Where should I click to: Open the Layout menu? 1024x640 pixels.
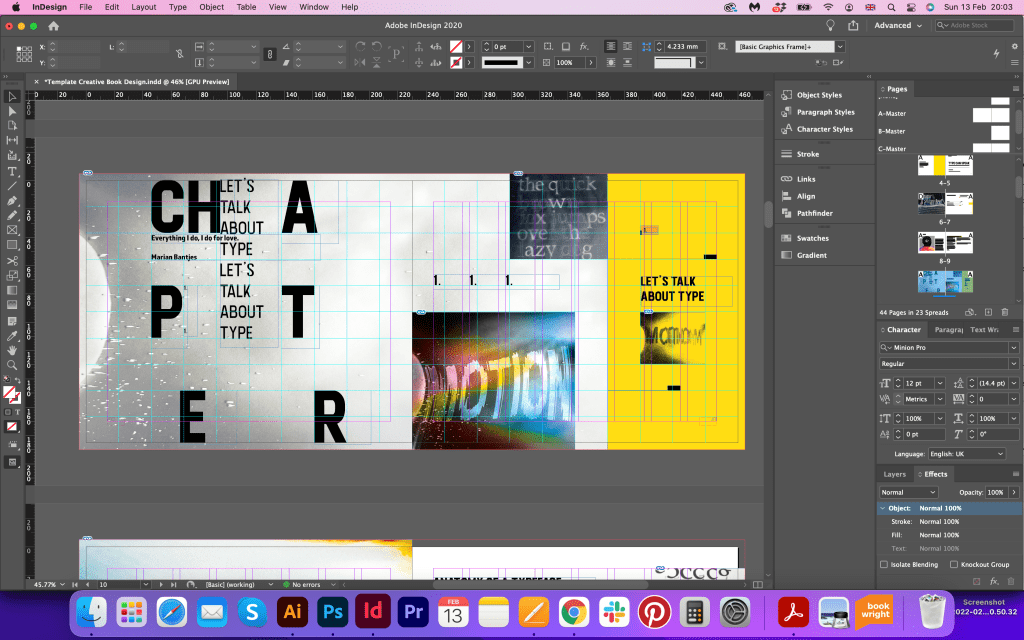(x=144, y=7)
